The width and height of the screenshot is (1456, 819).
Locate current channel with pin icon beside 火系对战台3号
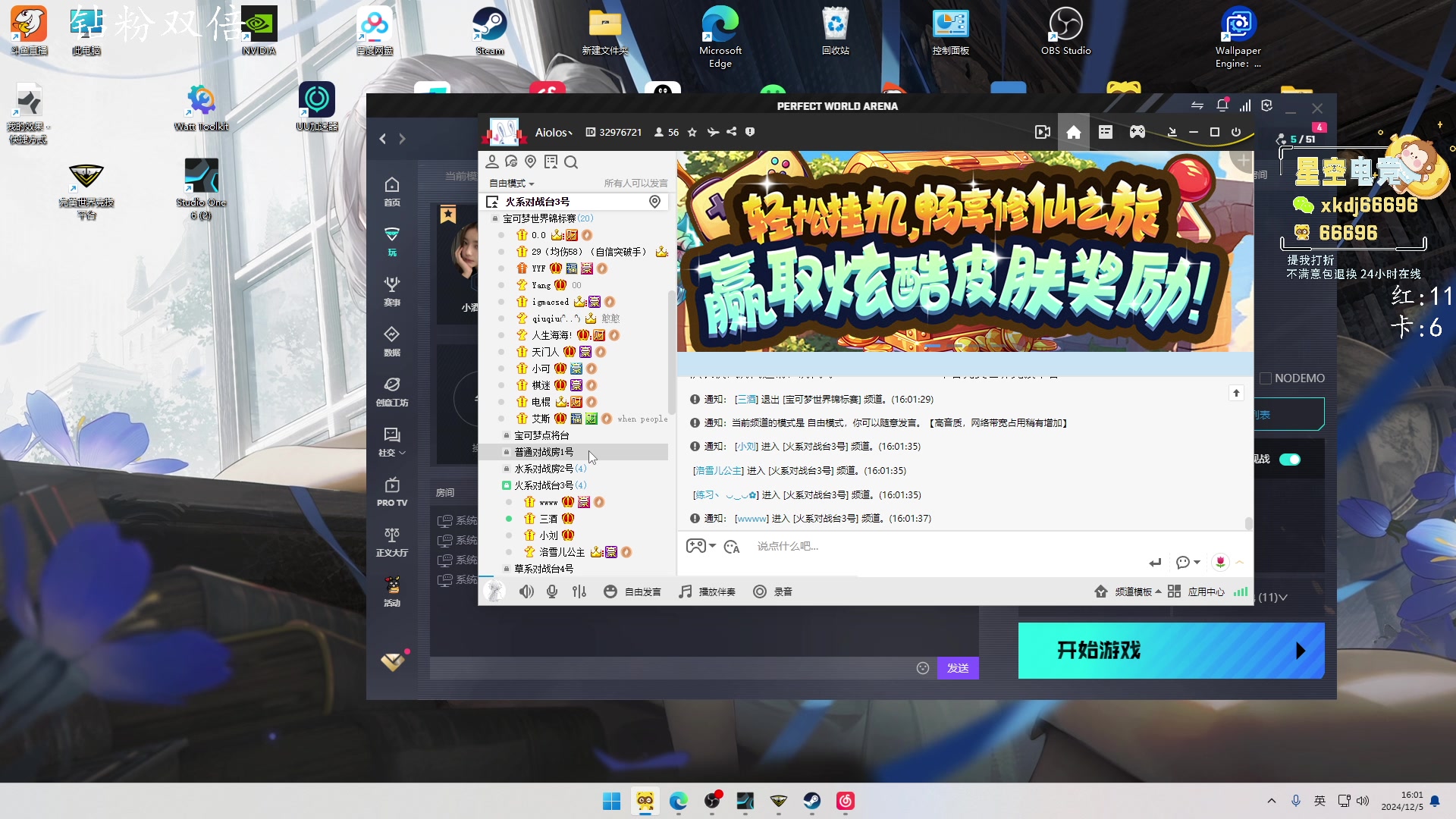[654, 202]
